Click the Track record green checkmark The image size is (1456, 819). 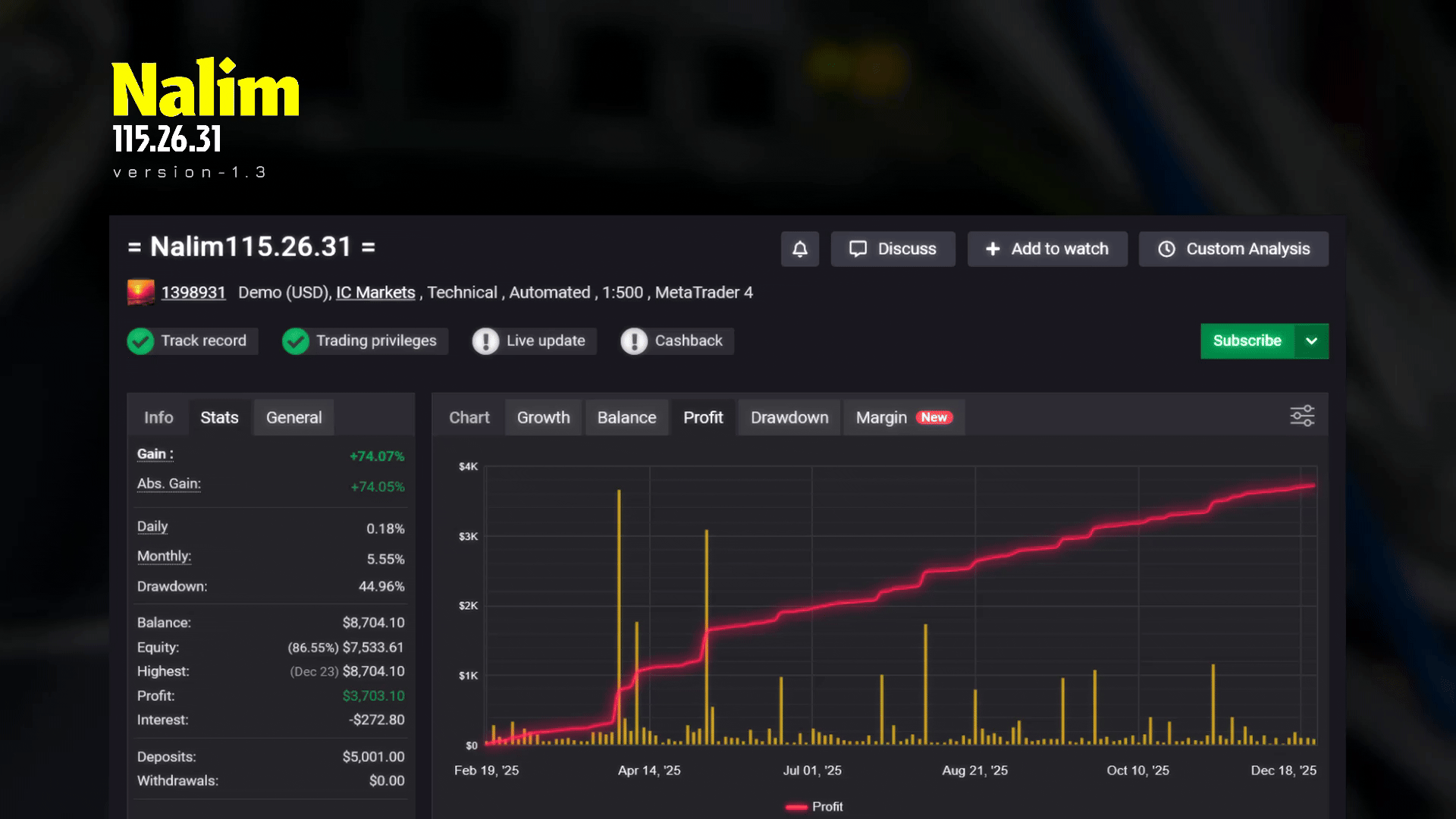click(x=140, y=341)
